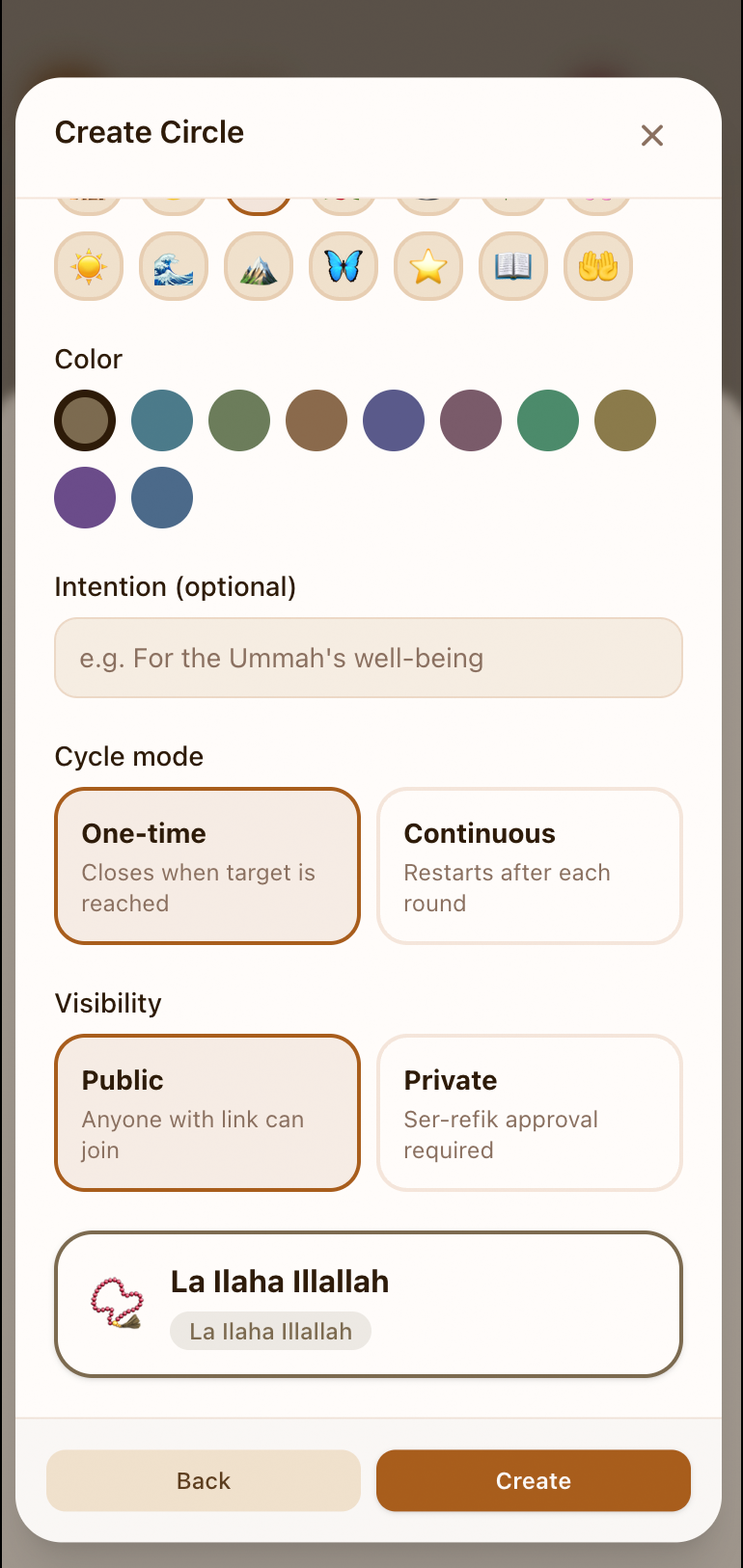Tap the La Ilaha Illallah preview card

click(369, 1304)
